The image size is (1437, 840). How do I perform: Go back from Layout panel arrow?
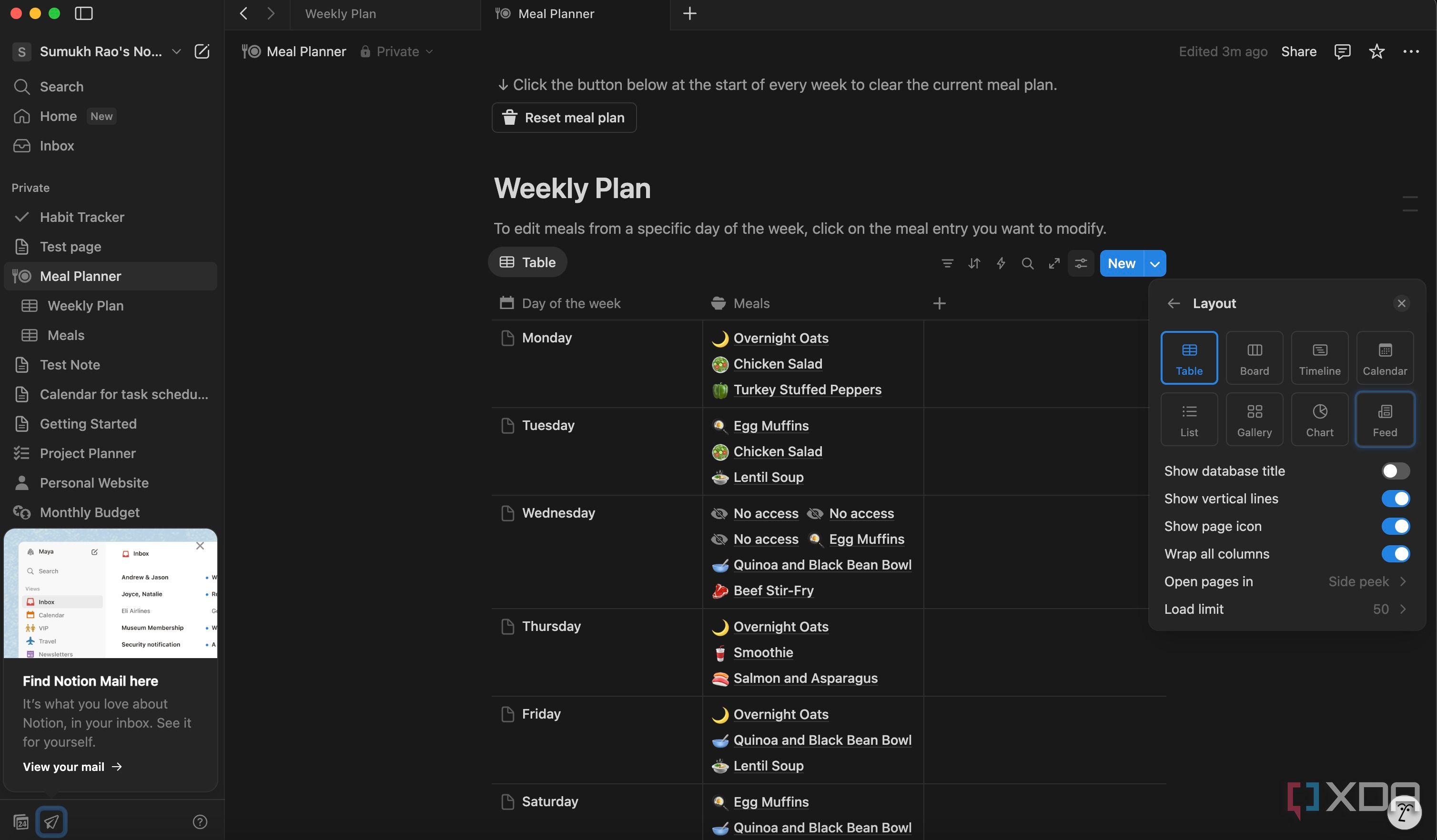click(1174, 303)
